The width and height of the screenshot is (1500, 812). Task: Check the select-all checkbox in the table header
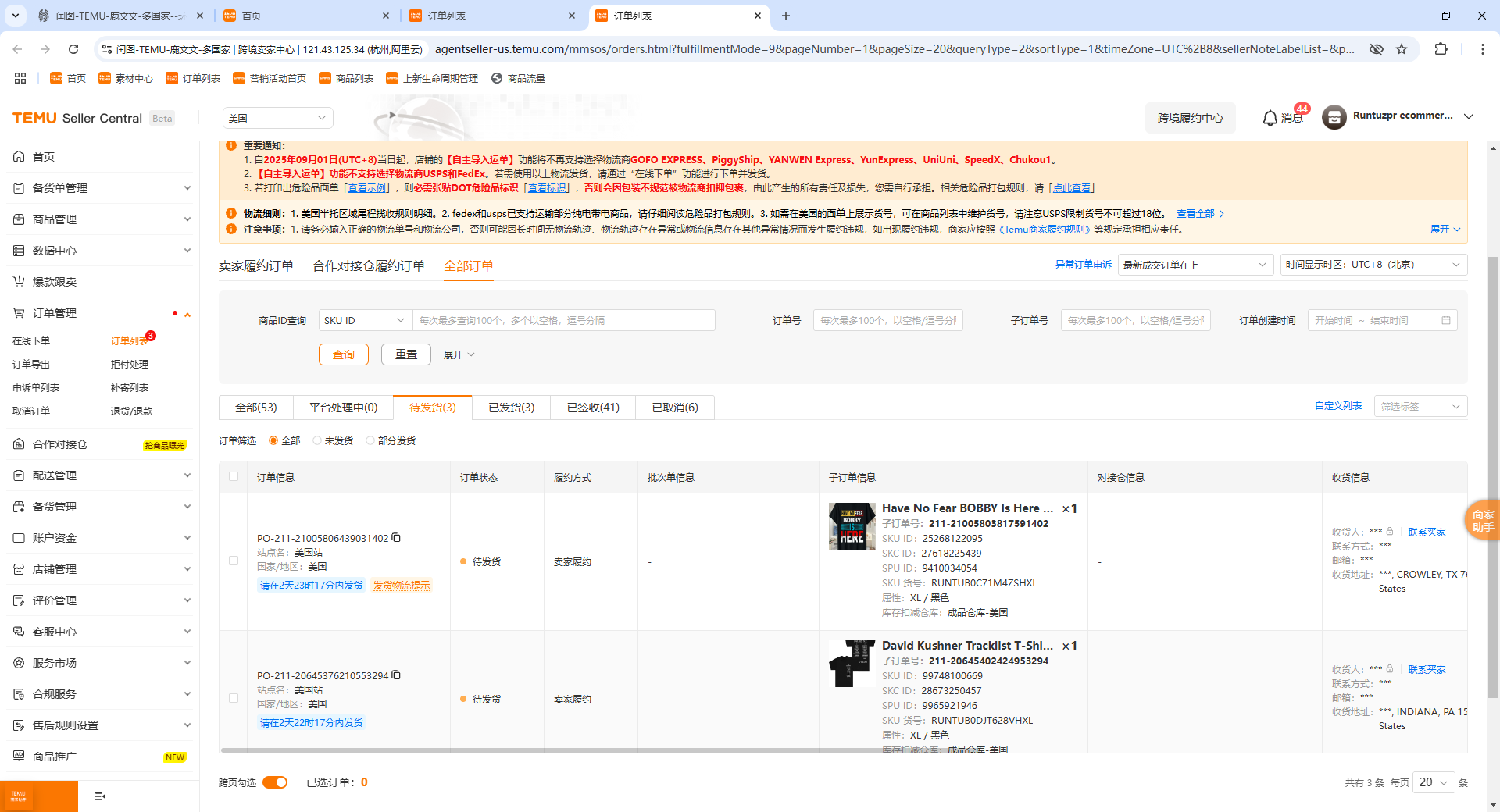233,476
